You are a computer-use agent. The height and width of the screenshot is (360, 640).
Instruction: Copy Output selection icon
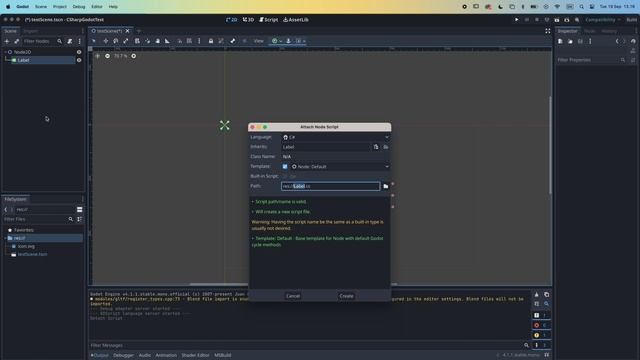pyautogui.click(x=547, y=294)
